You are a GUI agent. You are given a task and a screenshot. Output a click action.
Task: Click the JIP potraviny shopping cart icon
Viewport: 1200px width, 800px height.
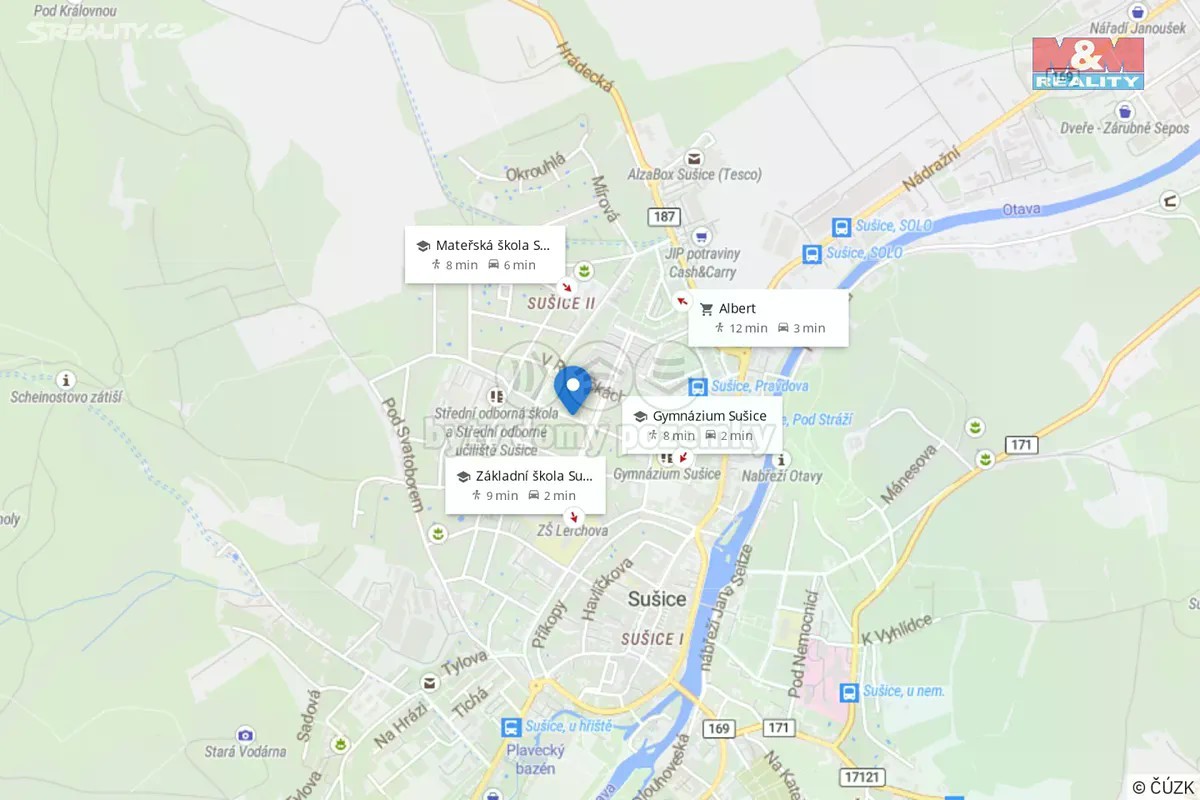coord(703,237)
